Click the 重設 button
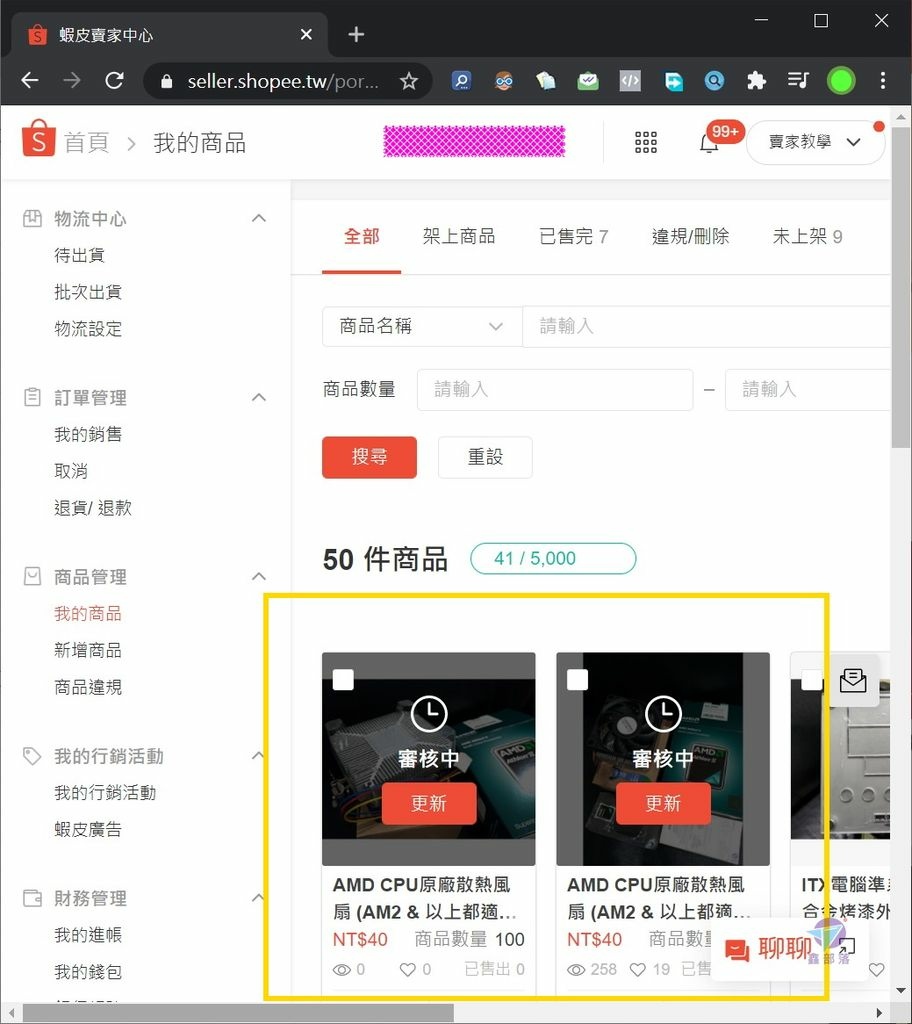This screenshot has height=1024, width=912. tap(485, 457)
